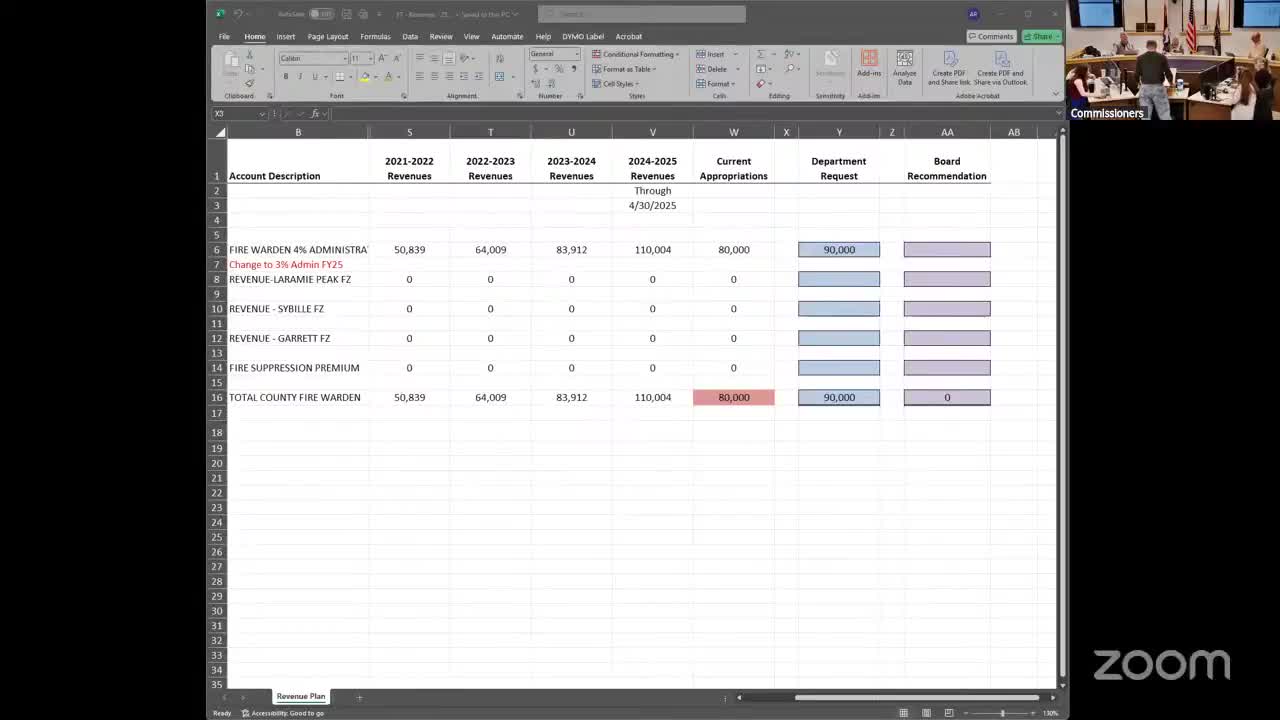The width and height of the screenshot is (1280, 720).
Task: Select the Revenue Plan sheet tab
Action: (300, 696)
